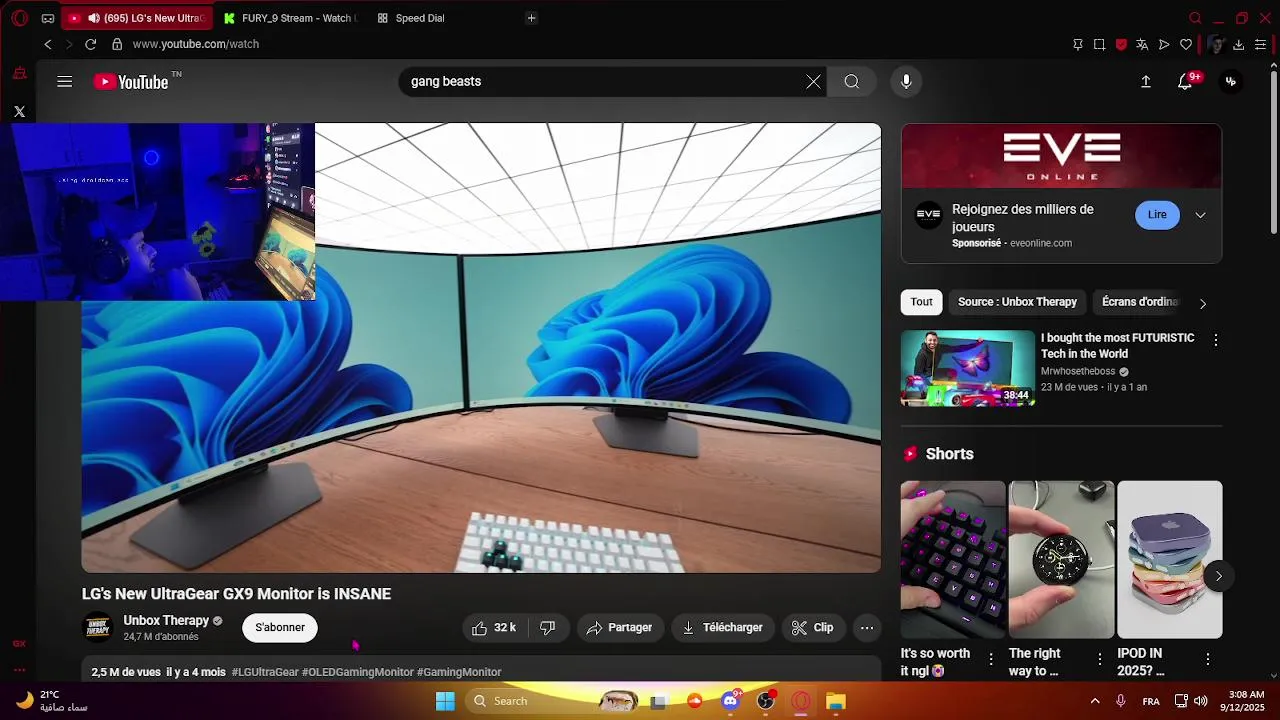Viewport: 1280px width, 720px height.
Task: Create a clip with Clip button
Action: point(812,628)
